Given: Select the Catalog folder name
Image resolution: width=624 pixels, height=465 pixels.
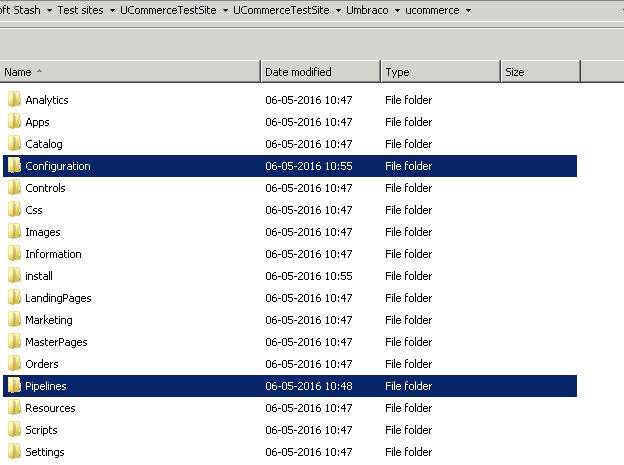Looking at the screenshot, I should pyautogui.click(x=44, y=144).
